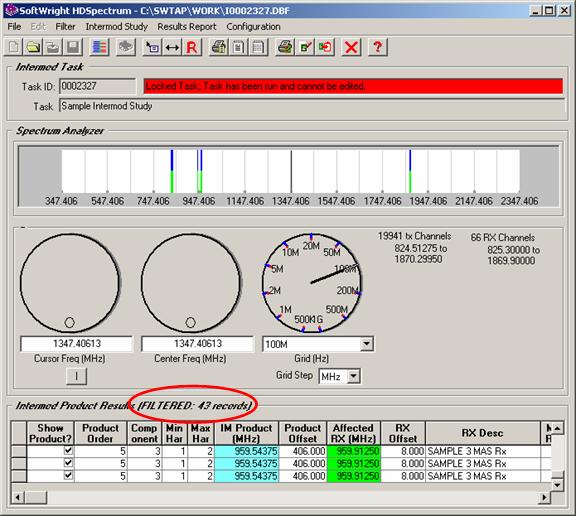Click the Sample Intermod Study task field
This screenshot has height=516, width=576.
point(312,106)
